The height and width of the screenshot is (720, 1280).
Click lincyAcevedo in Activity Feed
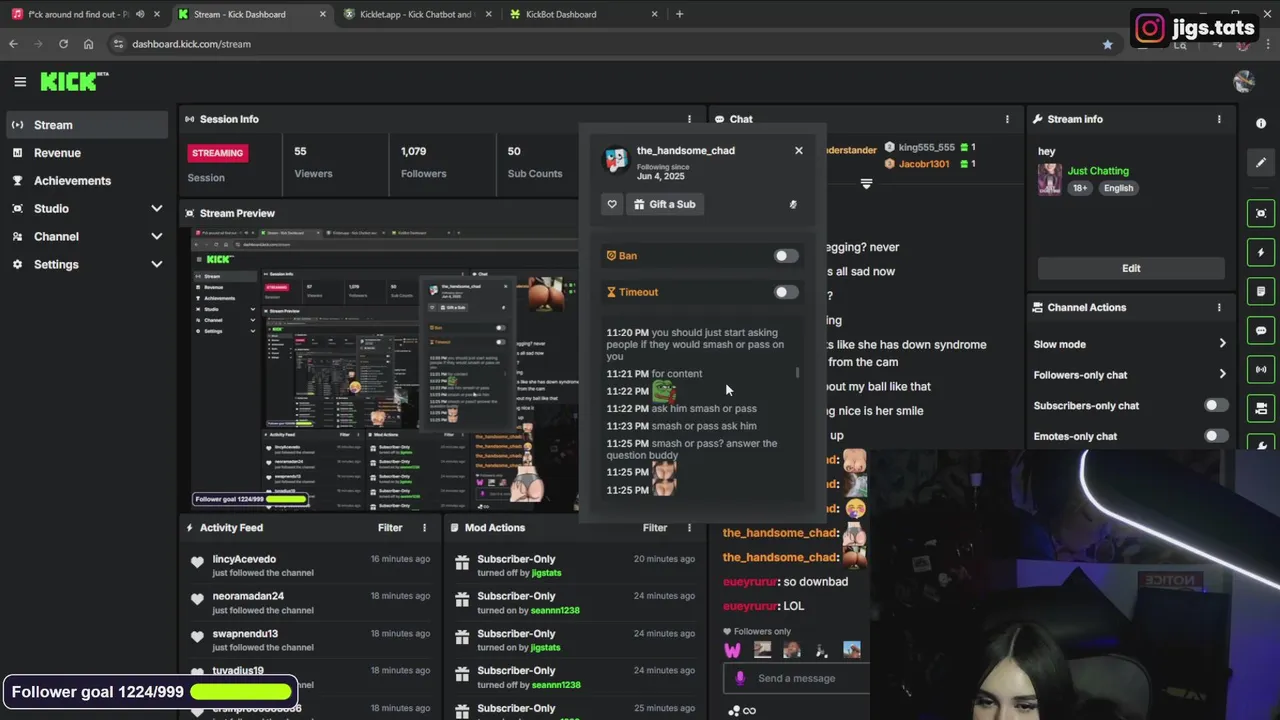coord(244,559)
